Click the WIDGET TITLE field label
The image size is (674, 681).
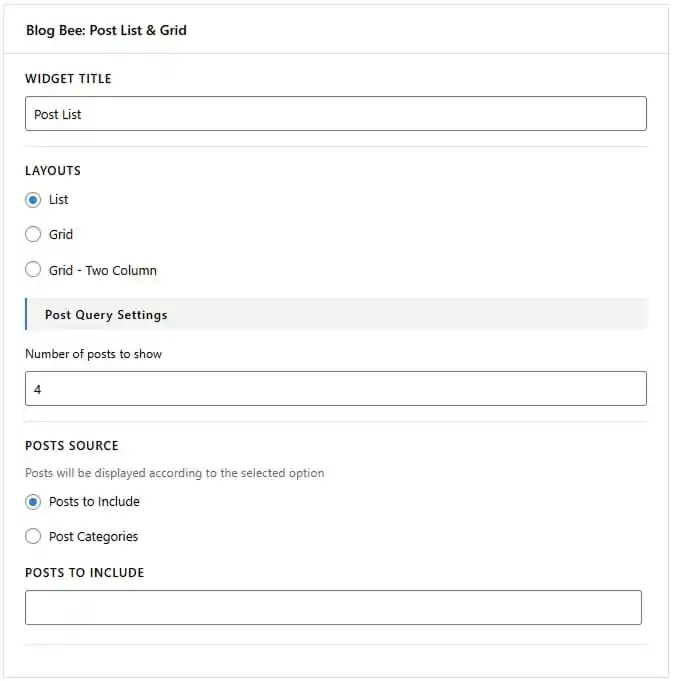pyautogui.click(x=68, y=79)
